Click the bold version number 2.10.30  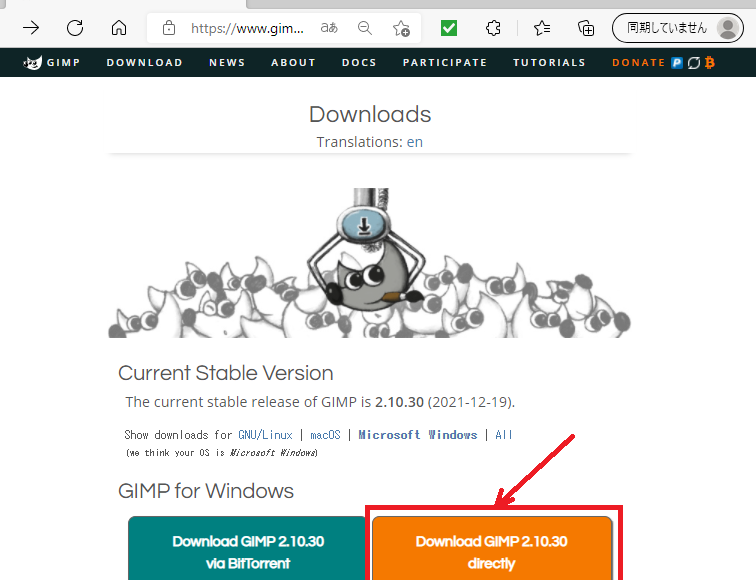point(399,402)
